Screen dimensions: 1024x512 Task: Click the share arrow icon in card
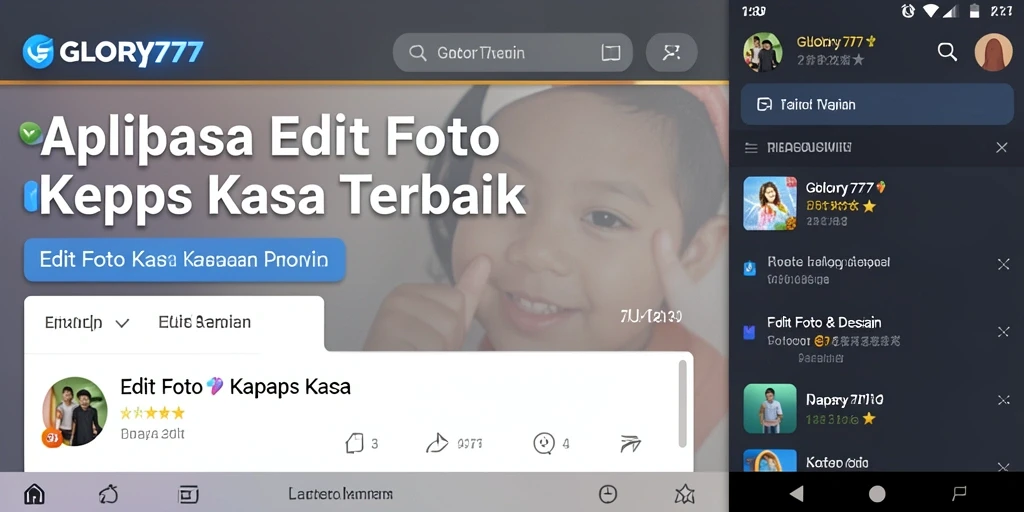[437, 443]
